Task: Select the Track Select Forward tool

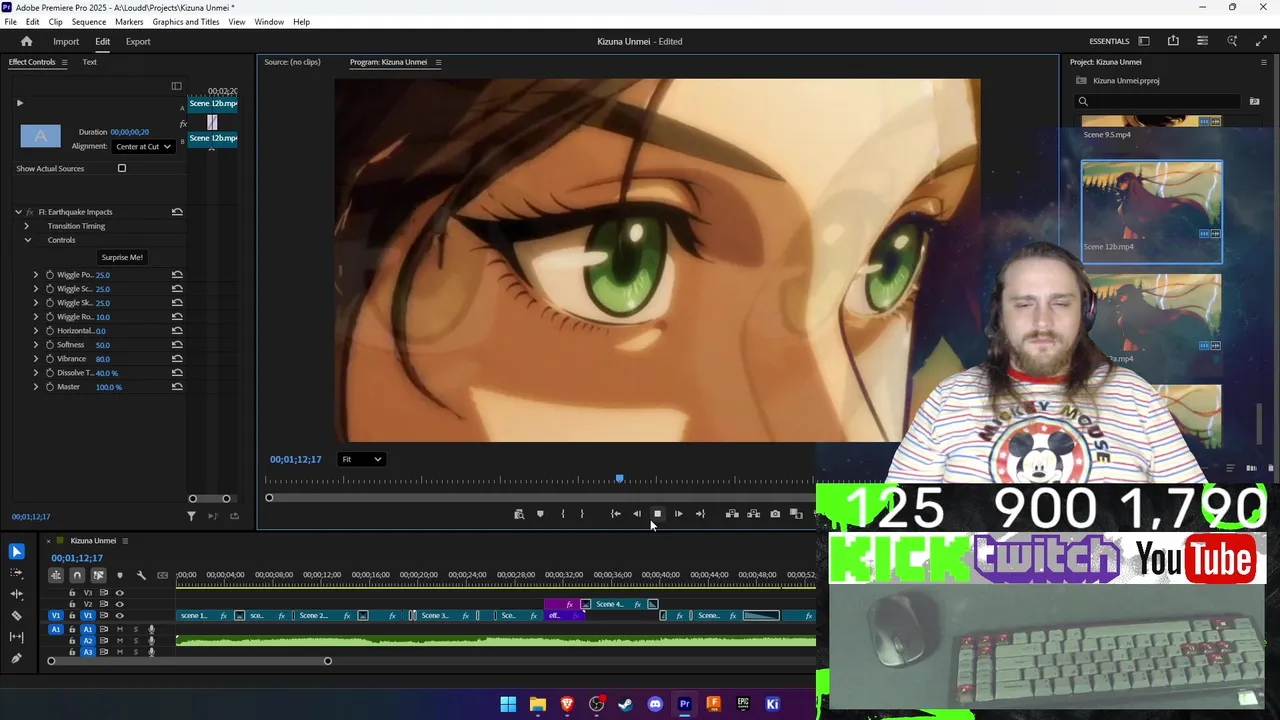Action: click(16, 573)
